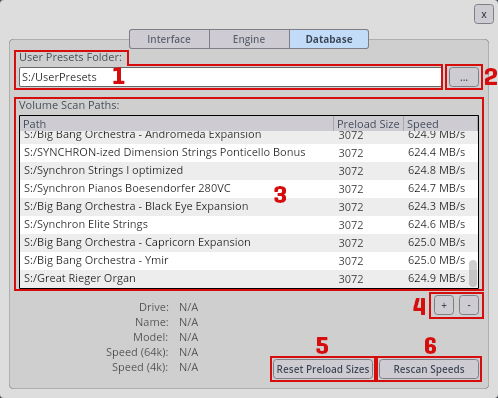Switch to the Interface tab
The width and height of the screenshot is (498, 398).
(x=169, y=39)
